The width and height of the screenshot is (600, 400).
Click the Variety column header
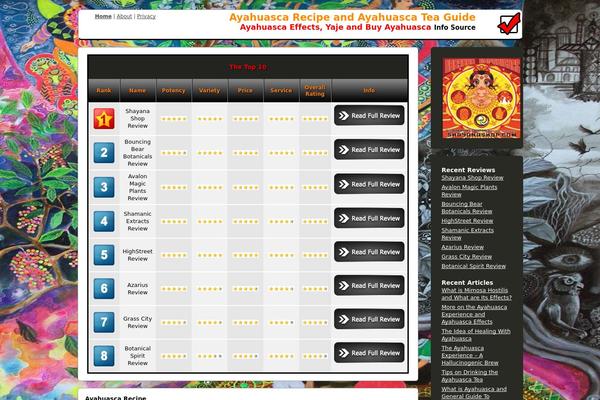tap(209, 90)
